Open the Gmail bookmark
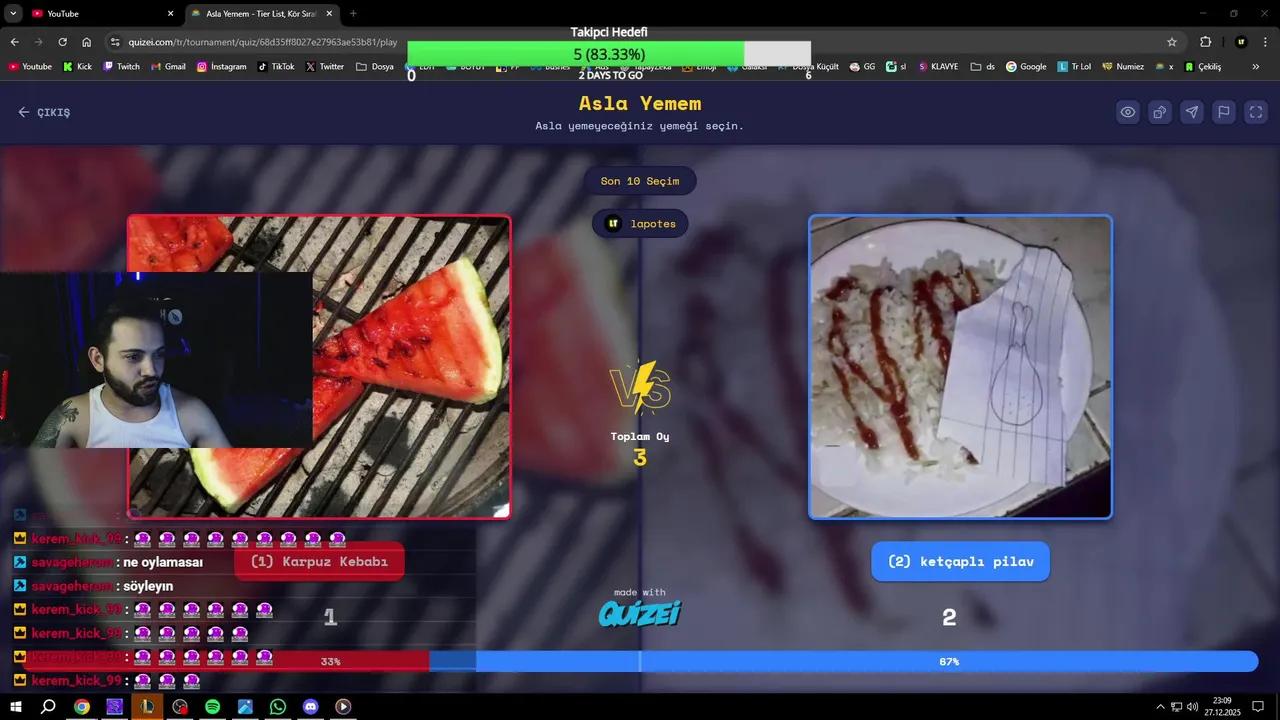Screen dimensions: 1280x720 pyautogui.click(x=168, y=67)
